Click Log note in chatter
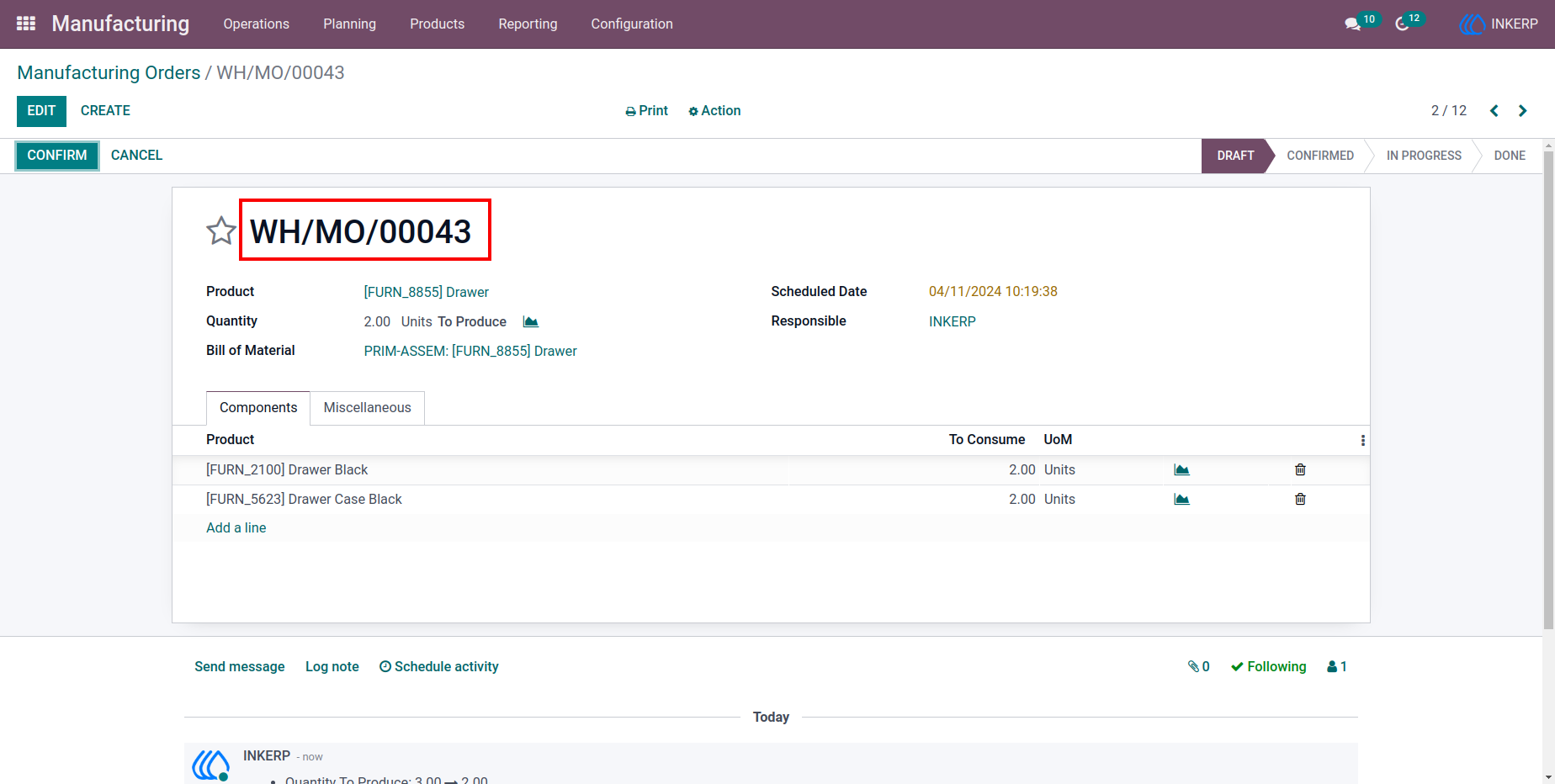Screen dimensions: 1555x784 pyautogui.click(x=332, y=666)
